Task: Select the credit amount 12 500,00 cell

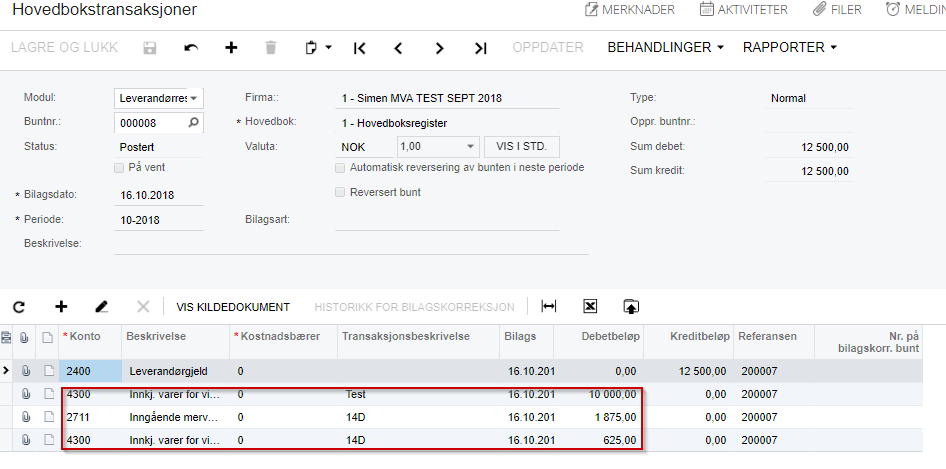Action: click(688, 371)
